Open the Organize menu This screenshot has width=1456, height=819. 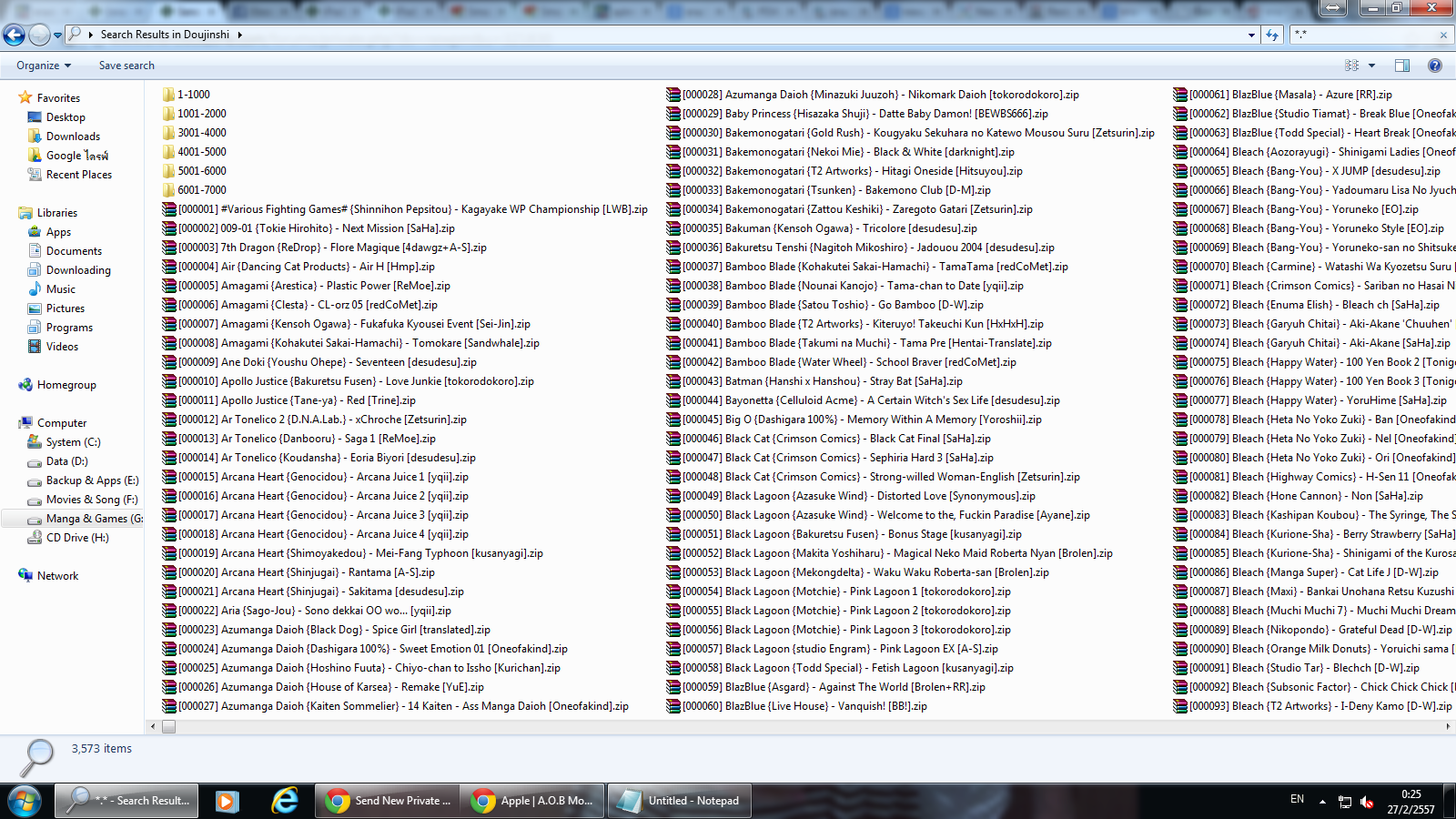click(x=43, y=66)
